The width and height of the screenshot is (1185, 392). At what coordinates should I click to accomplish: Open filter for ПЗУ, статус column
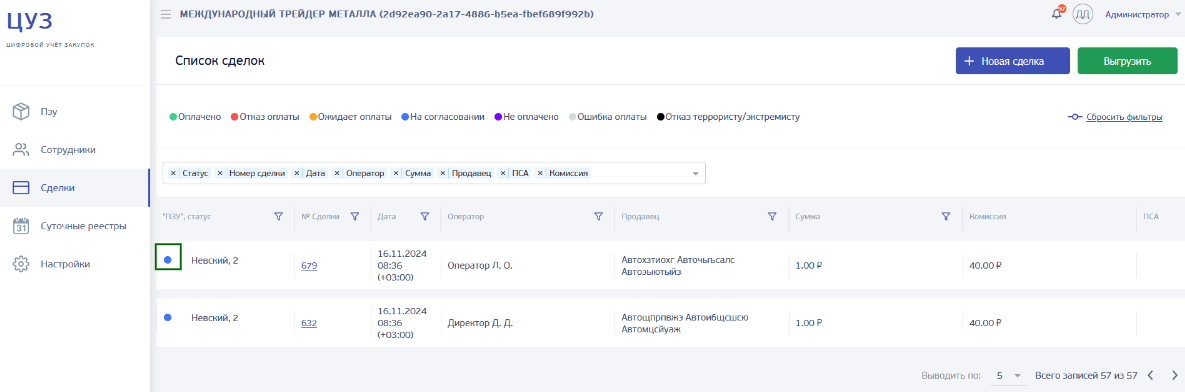click(278, 217)
